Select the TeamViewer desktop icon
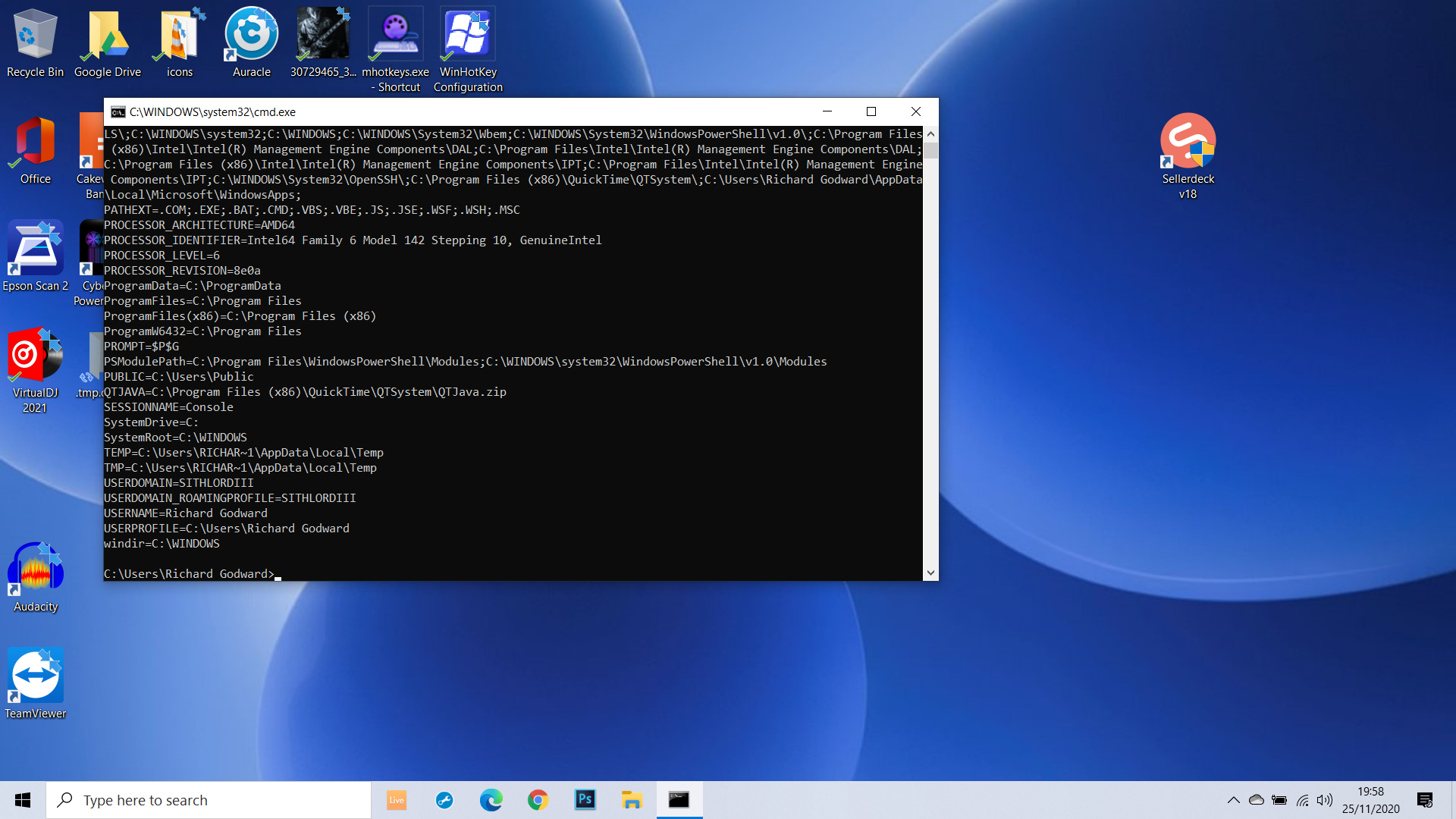The width and height of the screenshot is (1456, 819). [35, 684]
